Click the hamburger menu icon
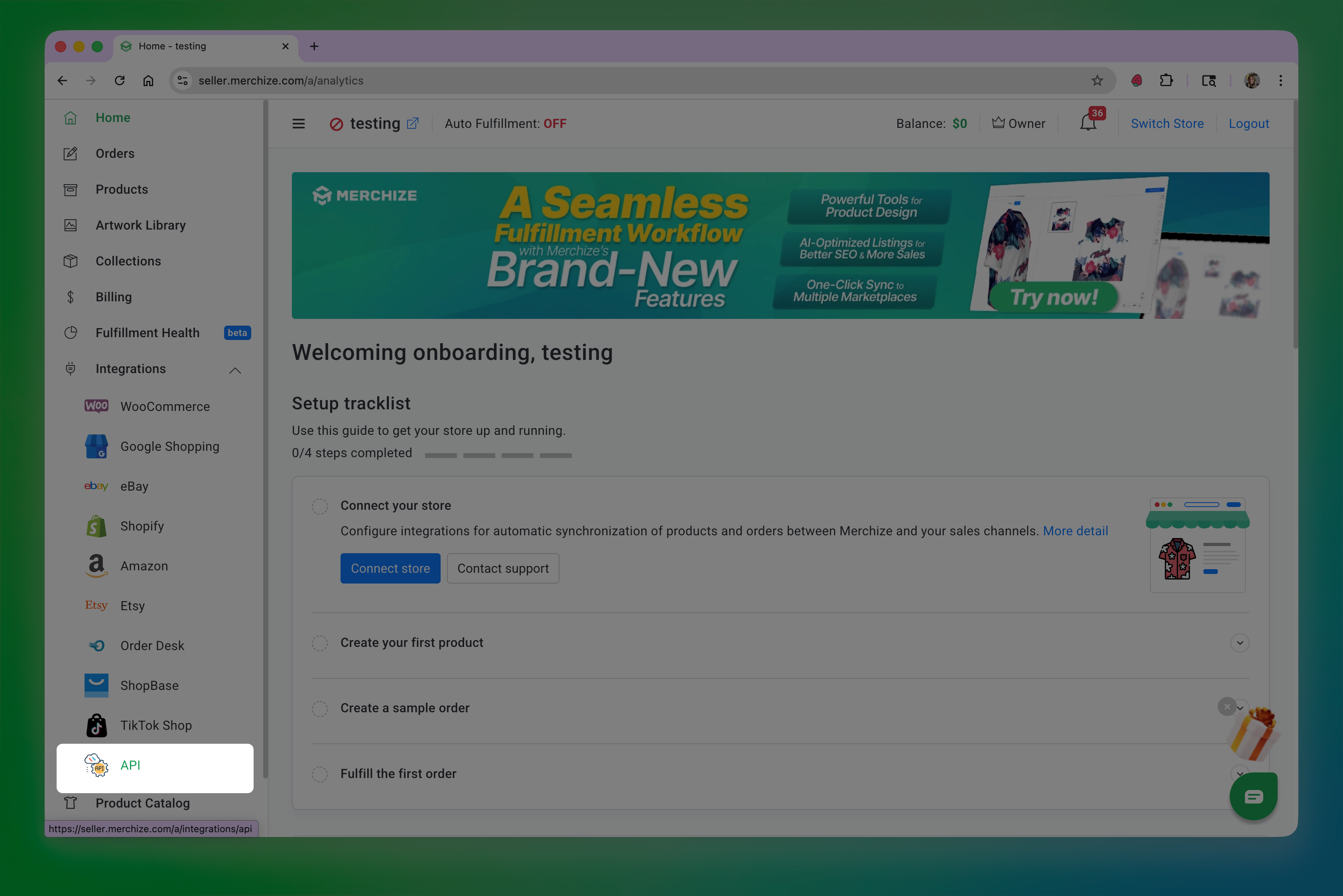The image size is (1343, 896). click(x=298, y=124)
